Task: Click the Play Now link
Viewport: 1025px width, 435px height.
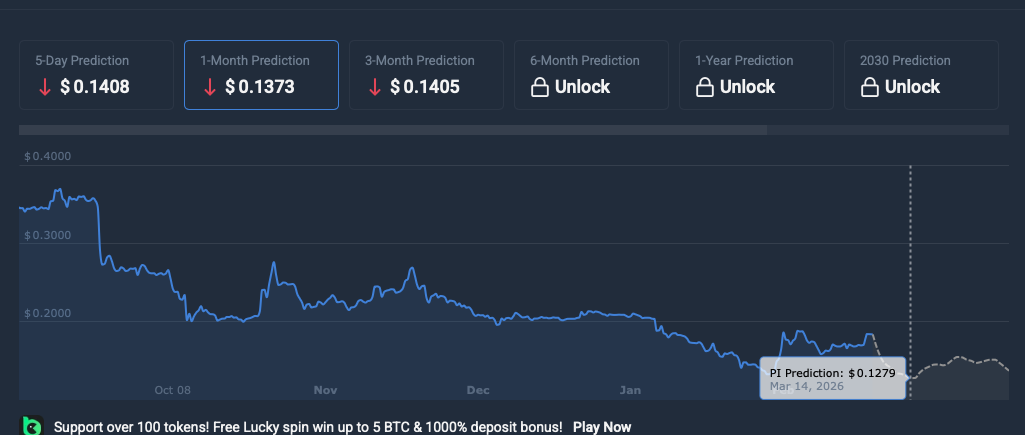Action: (602, 427)
